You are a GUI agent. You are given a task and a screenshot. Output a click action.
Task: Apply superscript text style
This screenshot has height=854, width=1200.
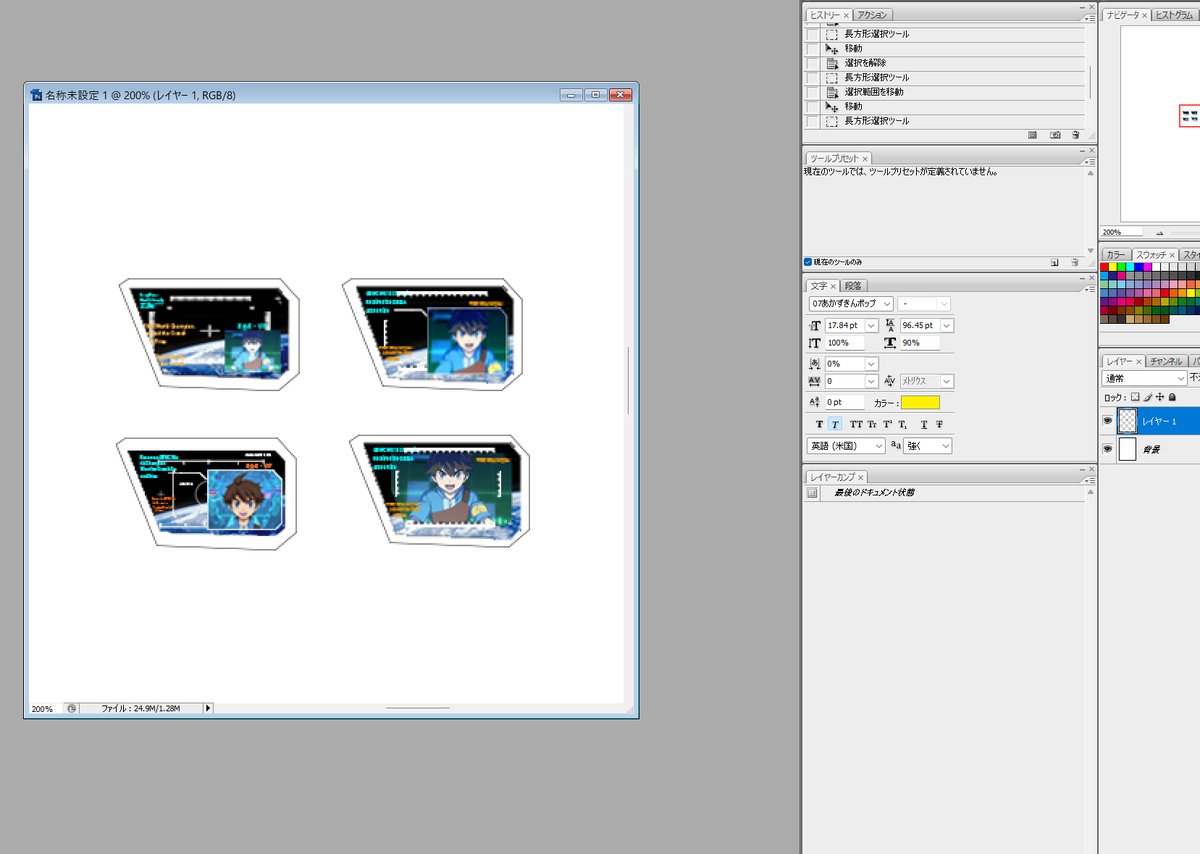point(888,424)
